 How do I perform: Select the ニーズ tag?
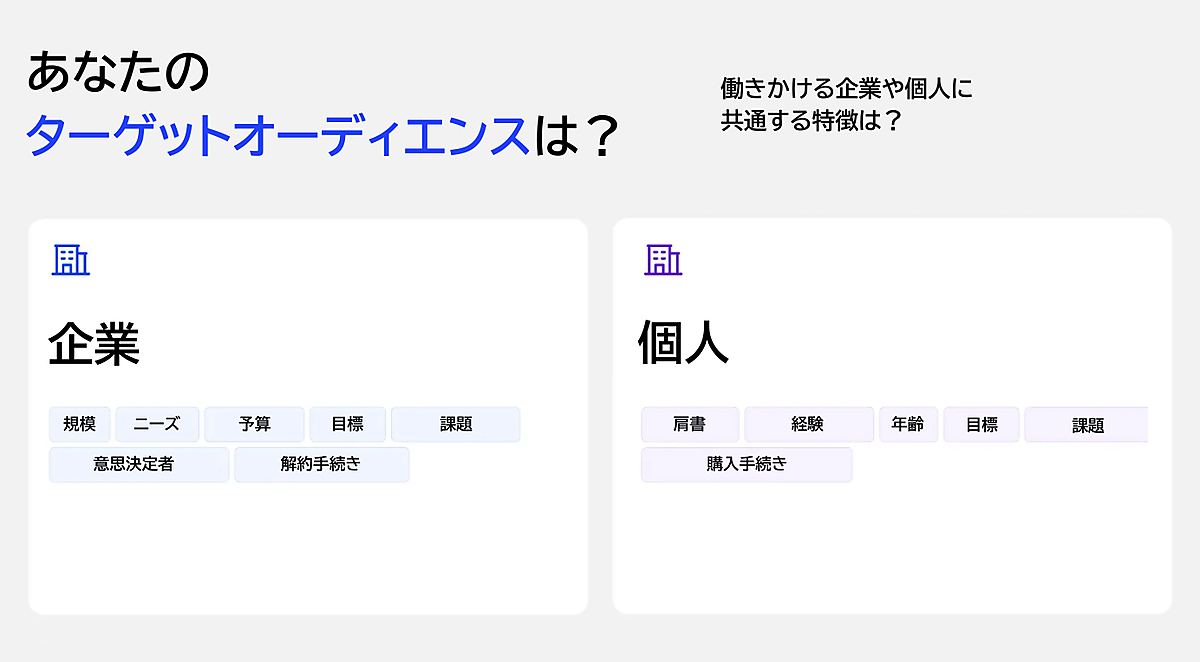[x=157, y=424]
